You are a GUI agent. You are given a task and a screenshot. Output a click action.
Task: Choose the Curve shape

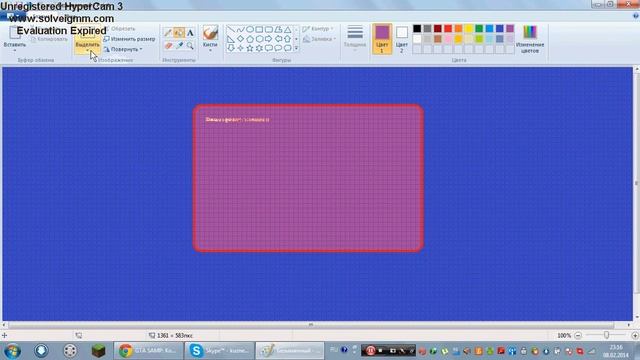pos(240,30)
